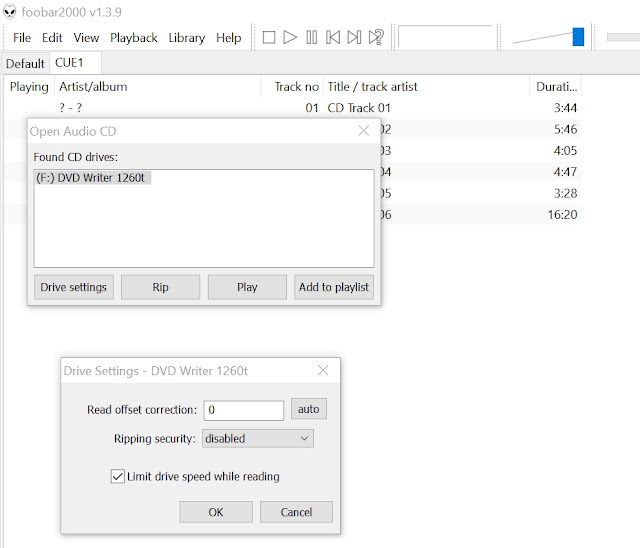Click the foobar2000 alien logo icon

click(9, 12)
